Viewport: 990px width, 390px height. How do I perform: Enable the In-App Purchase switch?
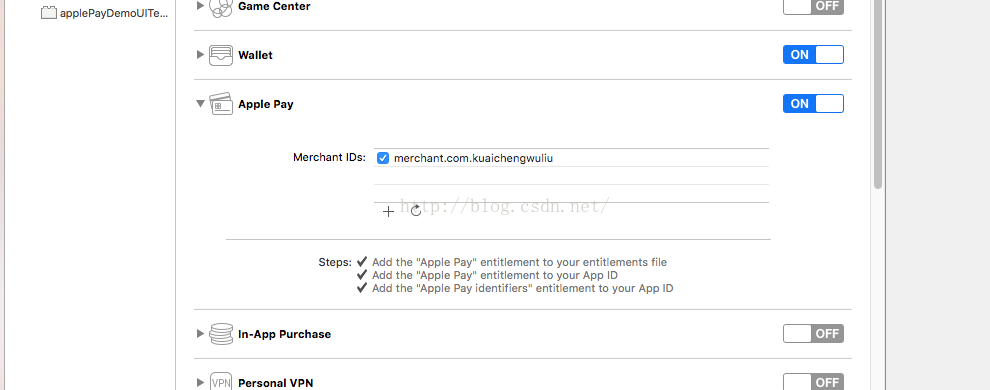[x=813, y=333]
